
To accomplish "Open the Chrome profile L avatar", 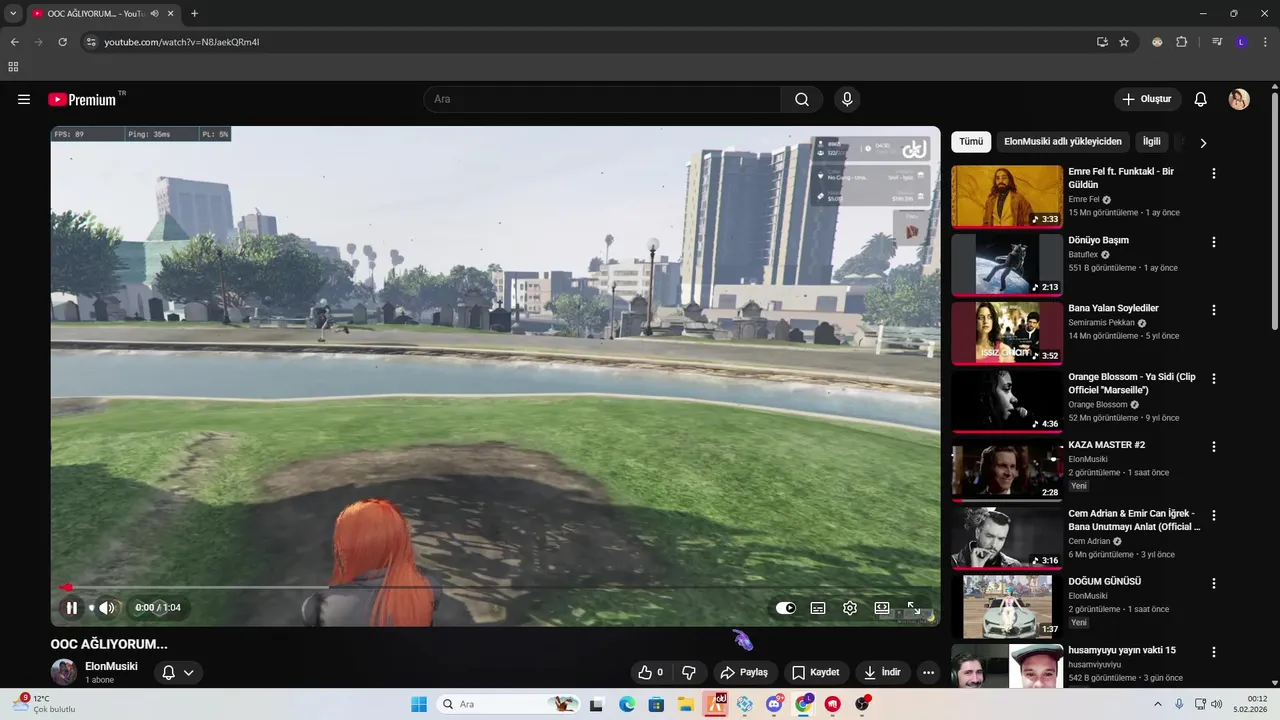I will [1241, 42].
